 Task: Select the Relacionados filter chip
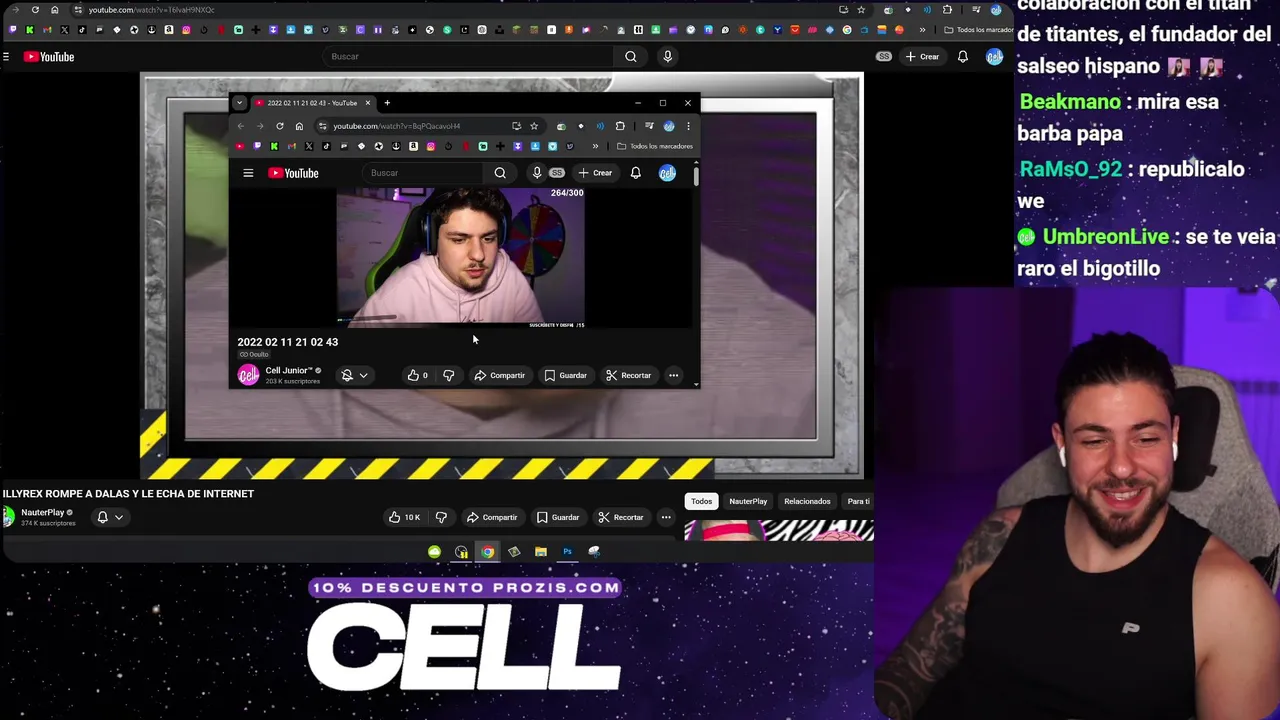click(807, 501)
